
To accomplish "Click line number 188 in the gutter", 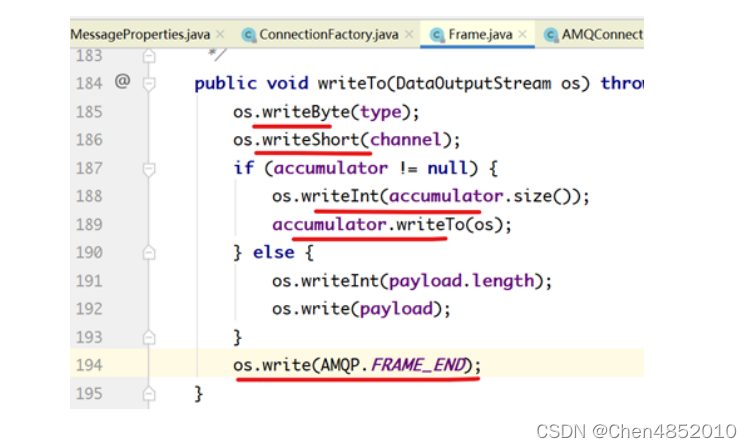I will [89, 196].
